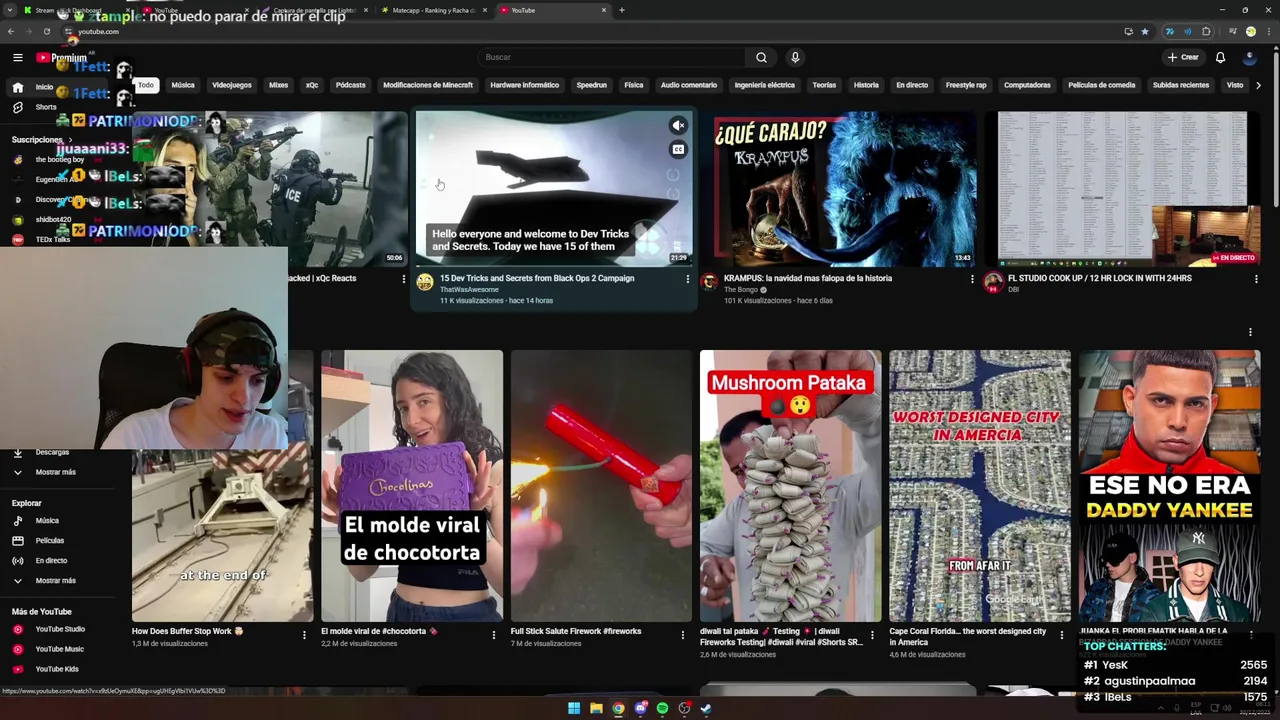Select the Historia chip
1280x720 pixels.
pyautogui.click(x=866, y=85)
